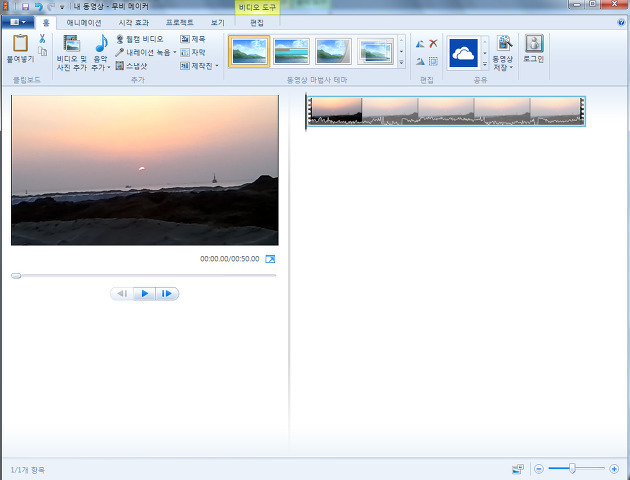Take a Snapshot of the preview

click(131, 66)
